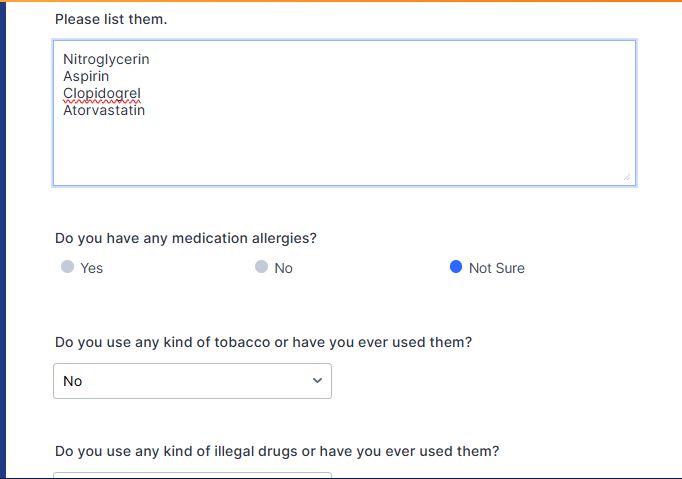
Task: Click the tobacco use question label
Action: pyautogui.click(x=263, y=342)
